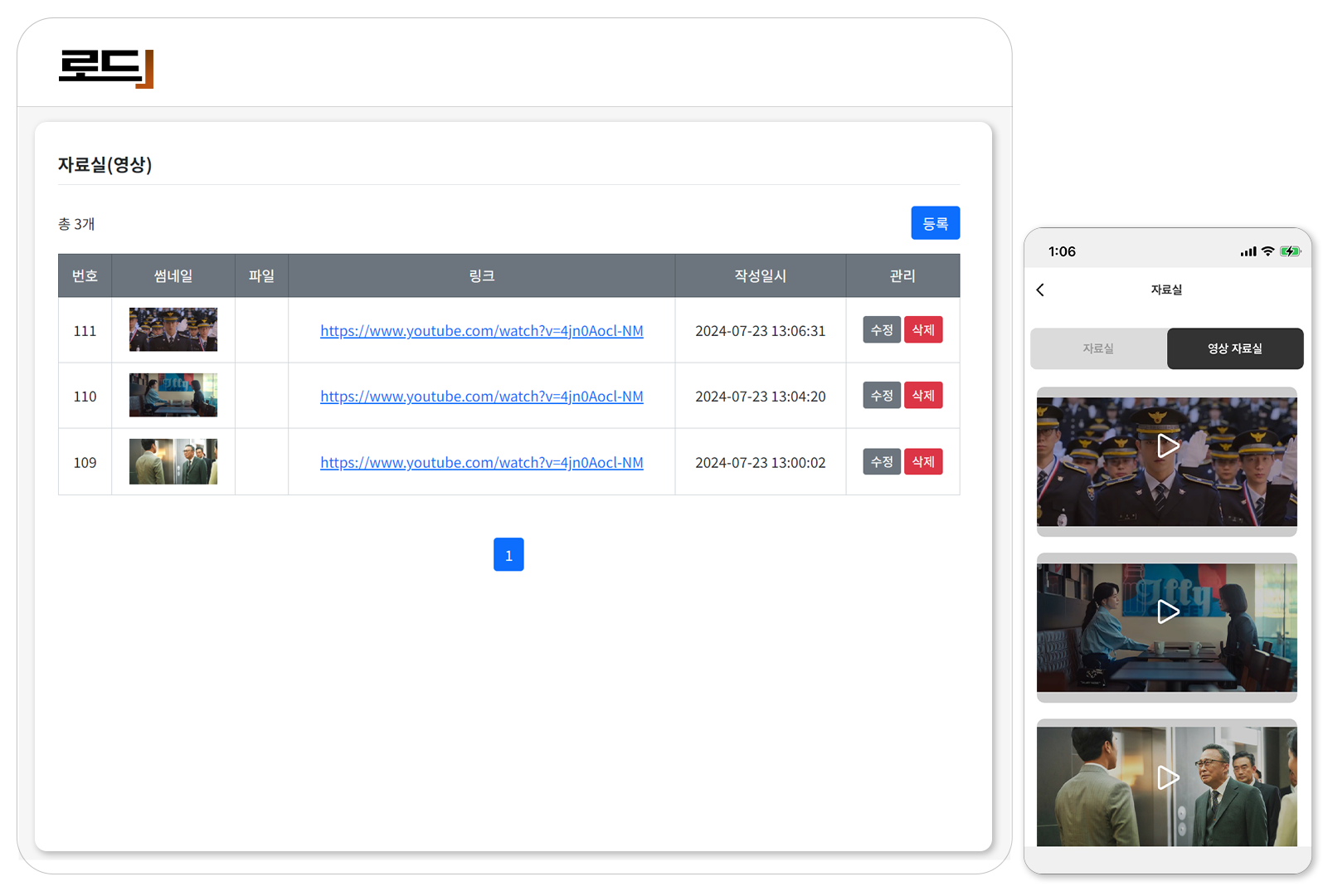Image resolution: width=1333 pixels, height=896 pixels.
Task: Click the 작성일시 column header
Action: pyautogui.click(x=761, y=275)
